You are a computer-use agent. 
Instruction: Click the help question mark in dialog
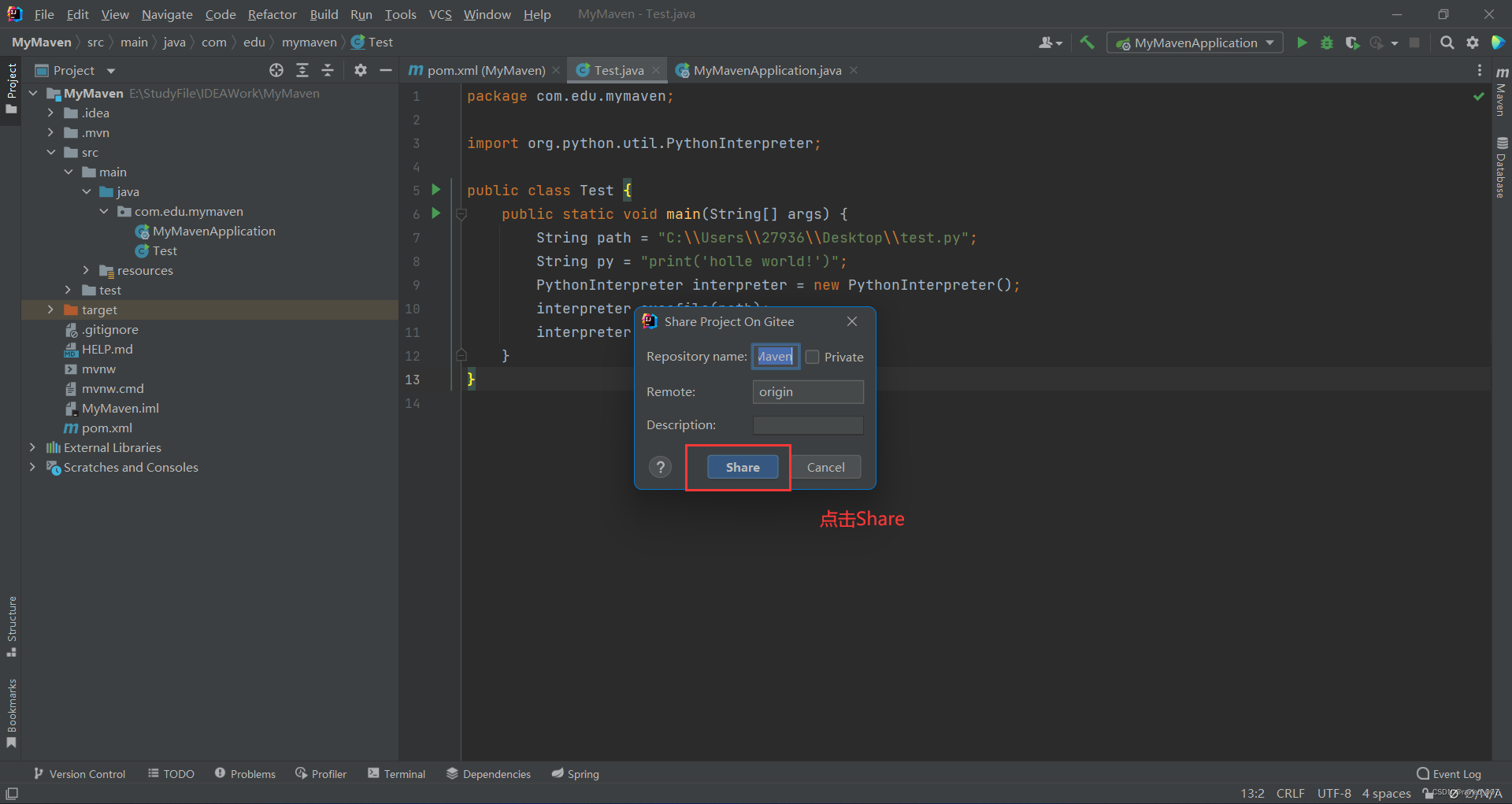point(661,467)
